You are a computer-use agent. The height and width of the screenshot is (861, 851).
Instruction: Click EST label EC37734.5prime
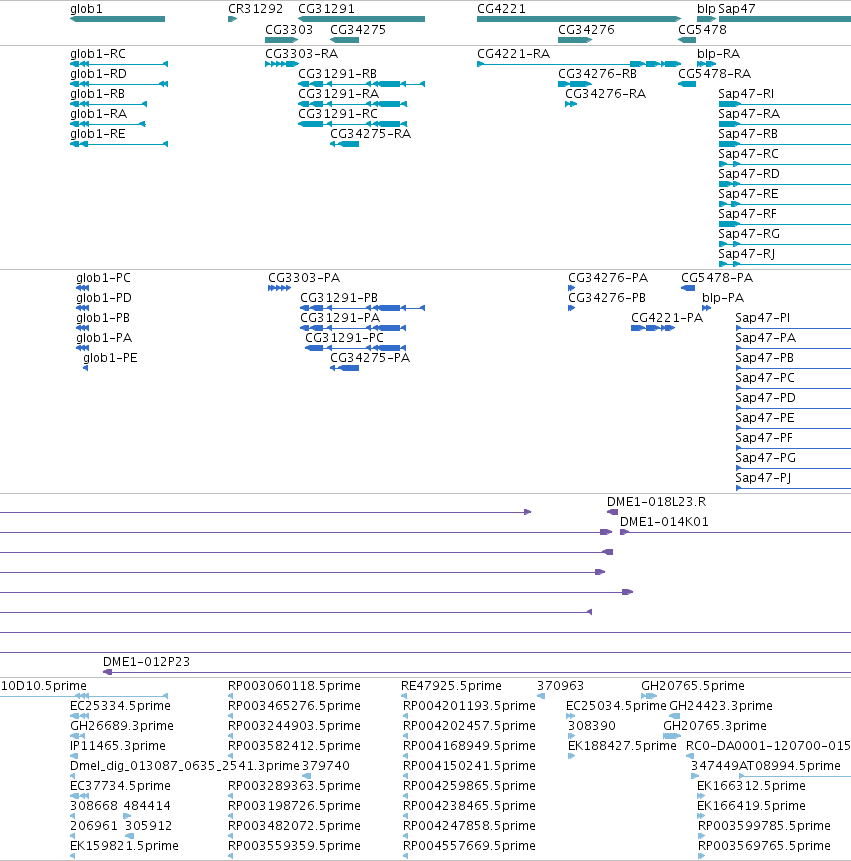tap(120, 786)
